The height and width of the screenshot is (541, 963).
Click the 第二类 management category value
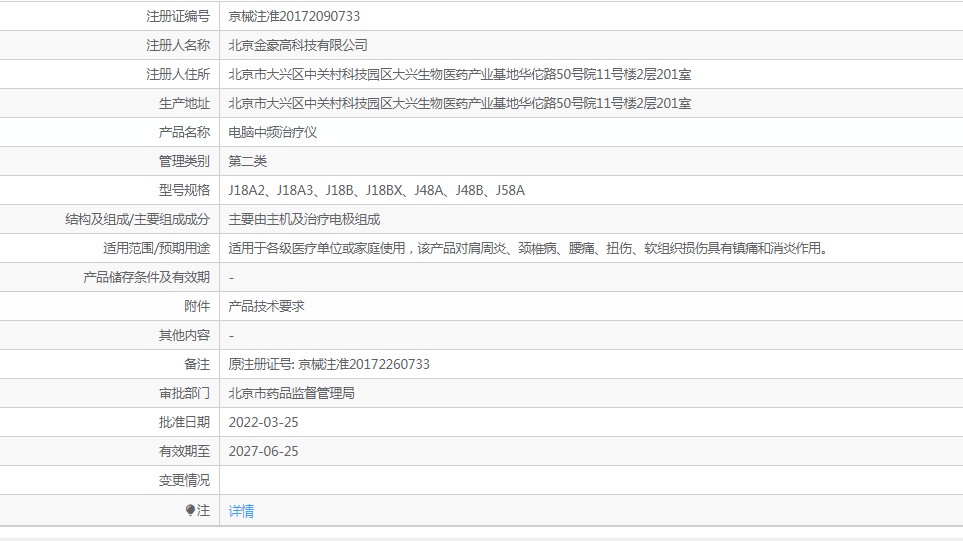click(248, 162)
